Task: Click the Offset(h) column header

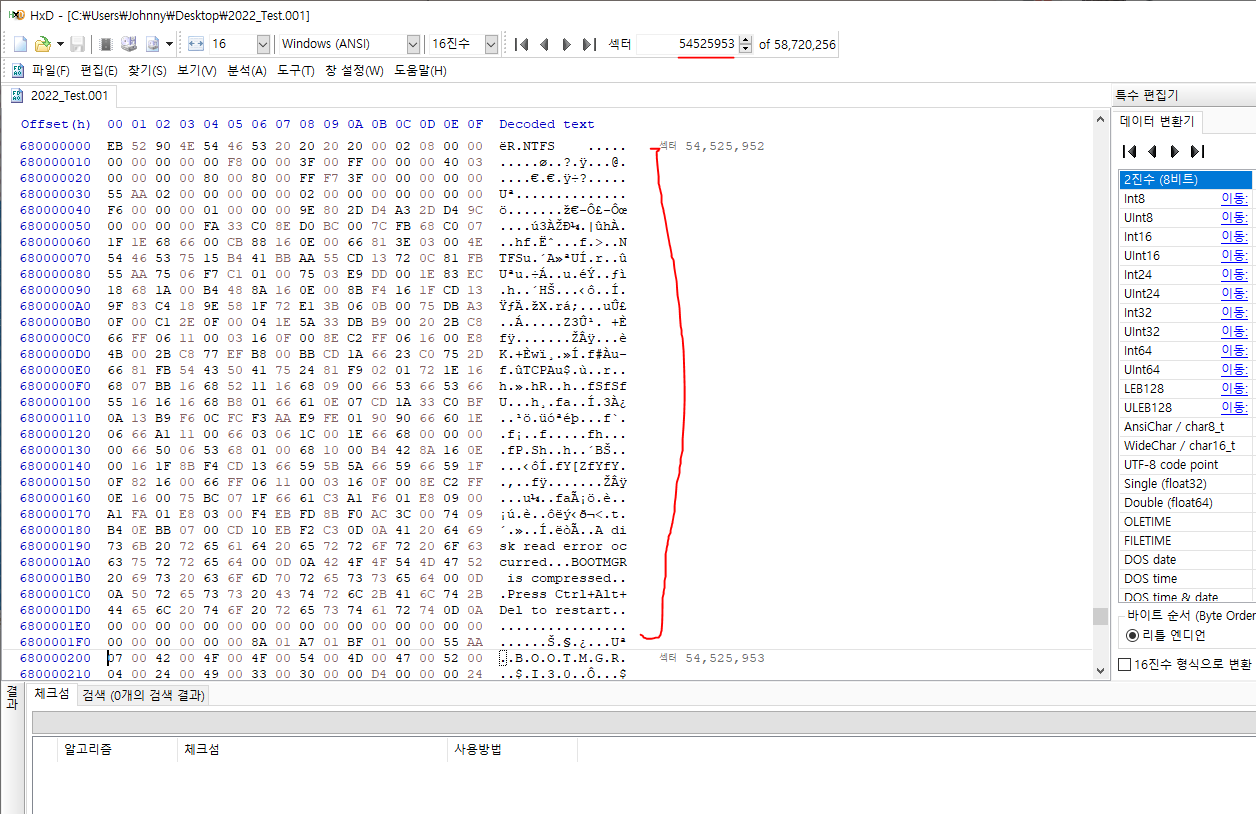Action: (x=55, y=124)
